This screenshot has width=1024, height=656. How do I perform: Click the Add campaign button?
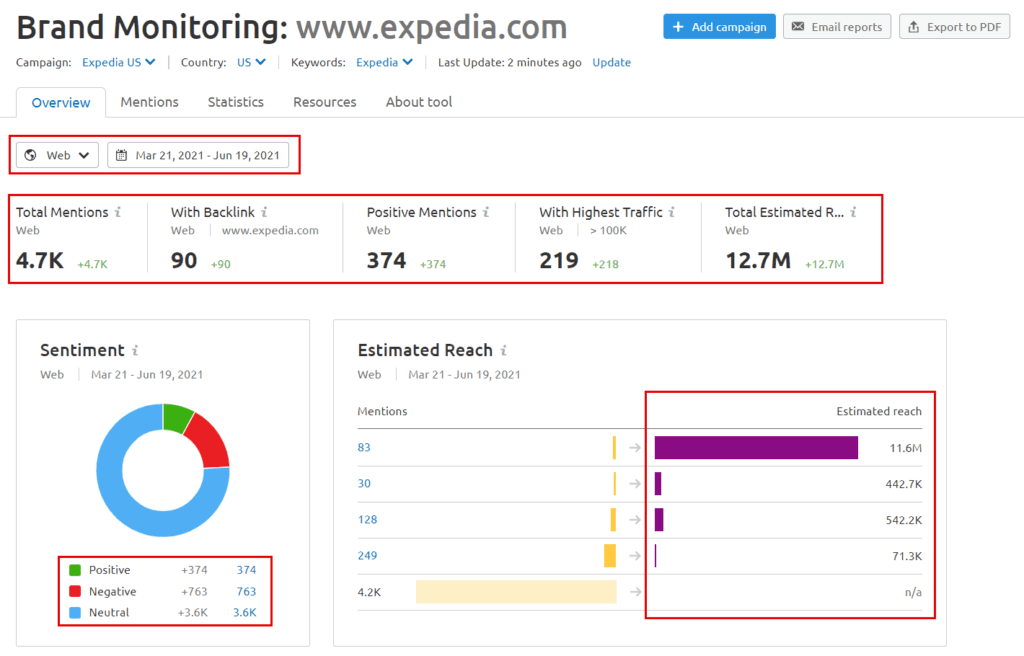tap(719, 27)
